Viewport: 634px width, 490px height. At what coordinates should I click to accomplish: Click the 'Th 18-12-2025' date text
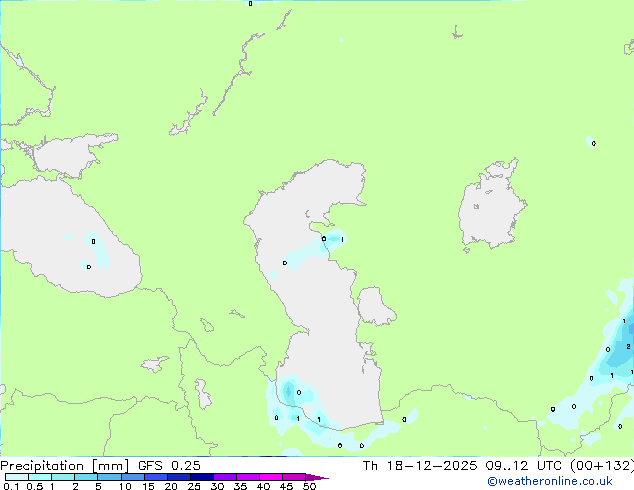[420, 466]
